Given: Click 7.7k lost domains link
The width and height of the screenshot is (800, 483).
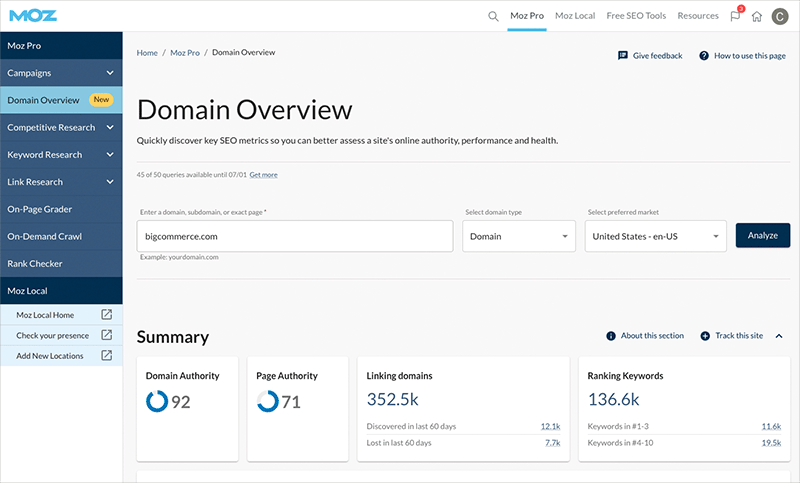Looking at the screenshot, I should pyautogui.click(x=553, y=443).
